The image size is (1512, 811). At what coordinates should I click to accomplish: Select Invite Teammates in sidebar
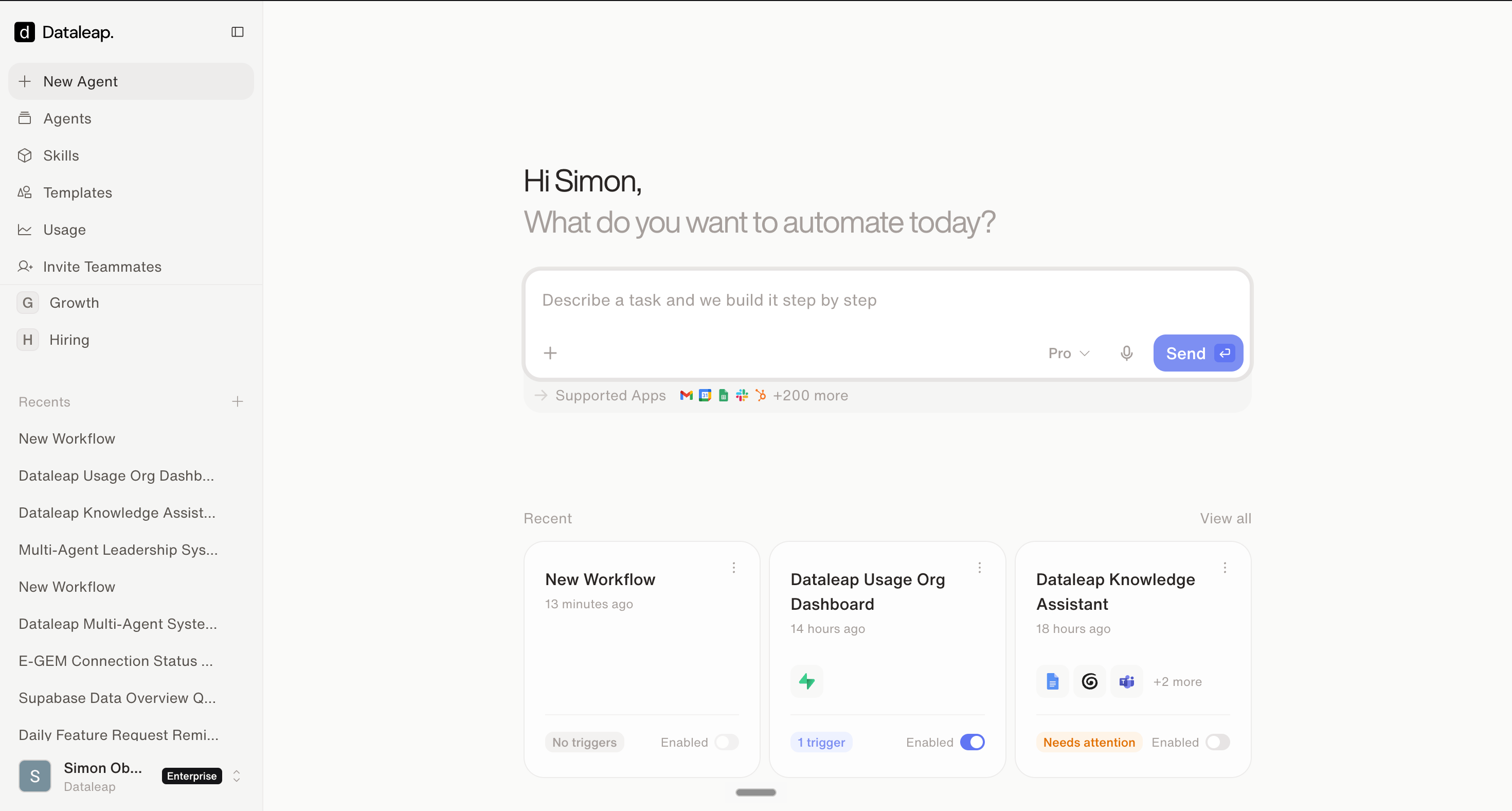point(131,266)
